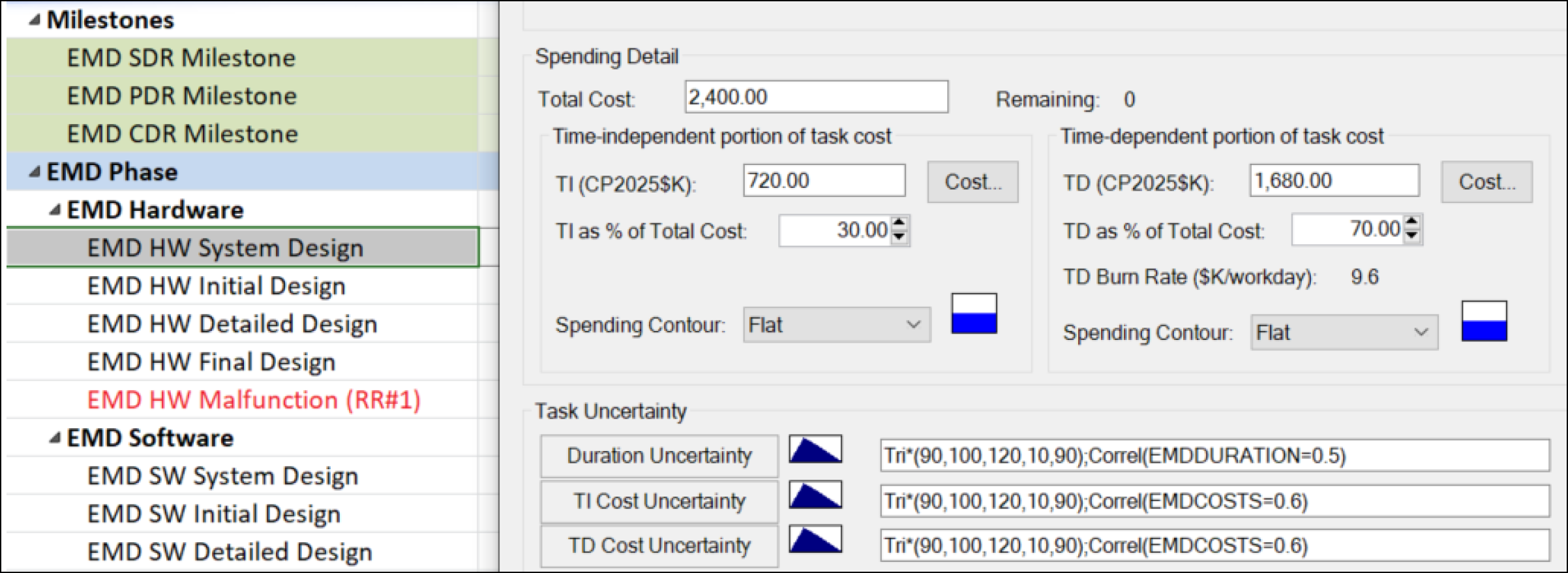This screenshot has width=1568, height=573.
Task: Click the Cost button next to TD field
Action: pos(1486,181)
